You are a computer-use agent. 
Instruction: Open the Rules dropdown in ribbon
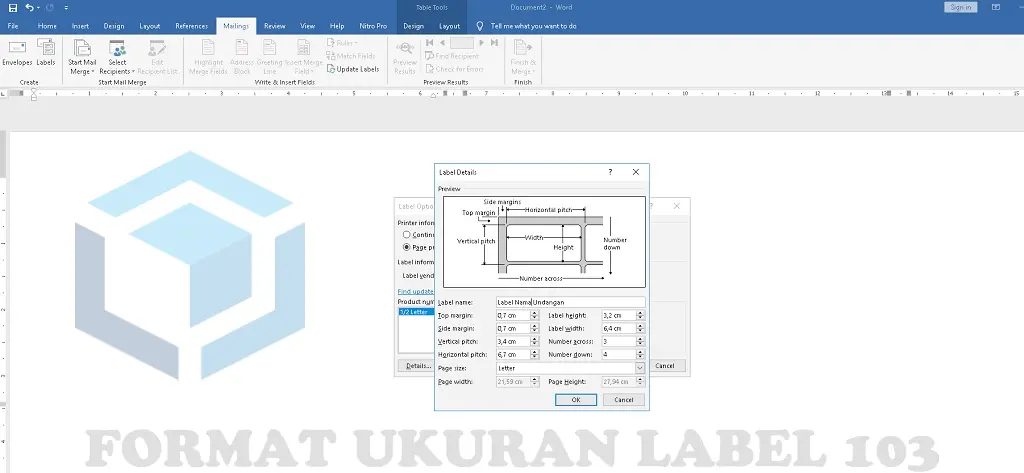click(x=342, y=43)
